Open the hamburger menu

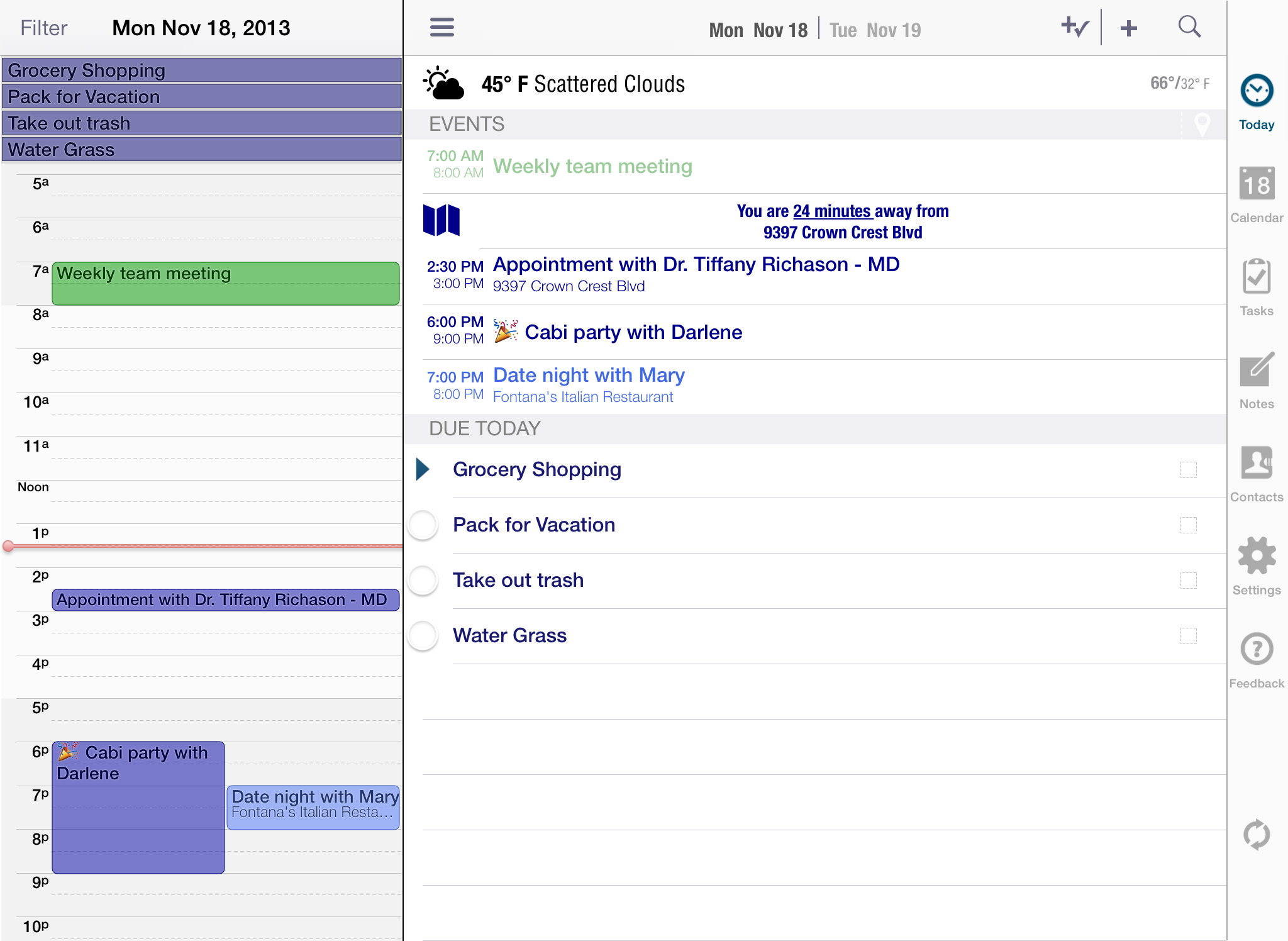441,28
